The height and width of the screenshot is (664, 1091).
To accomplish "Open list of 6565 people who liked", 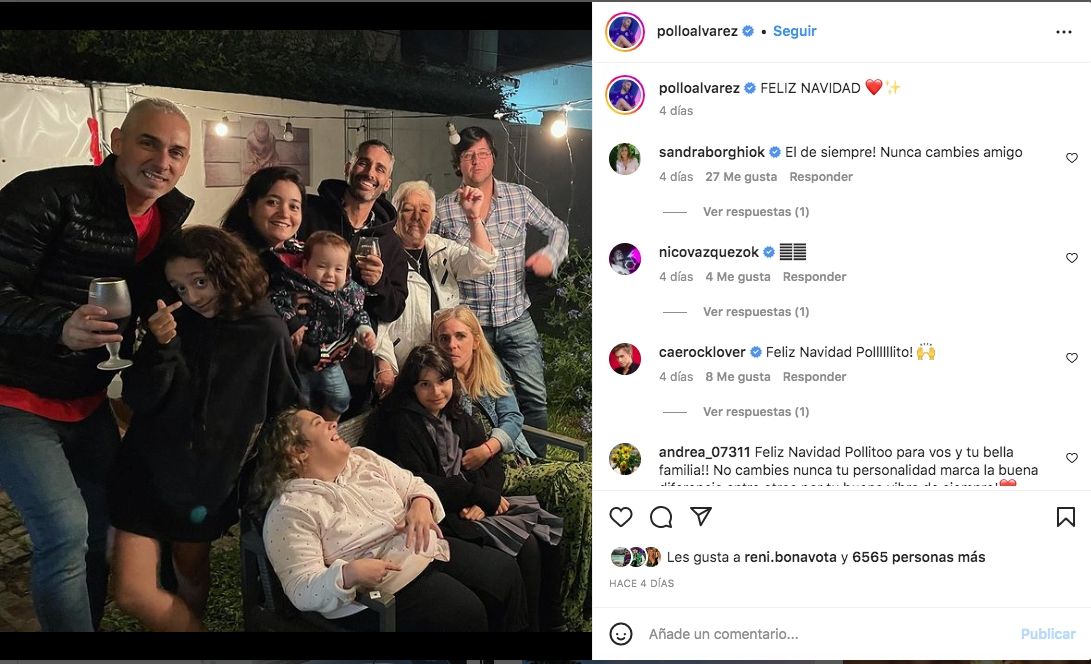I will (x=918, y=557).
